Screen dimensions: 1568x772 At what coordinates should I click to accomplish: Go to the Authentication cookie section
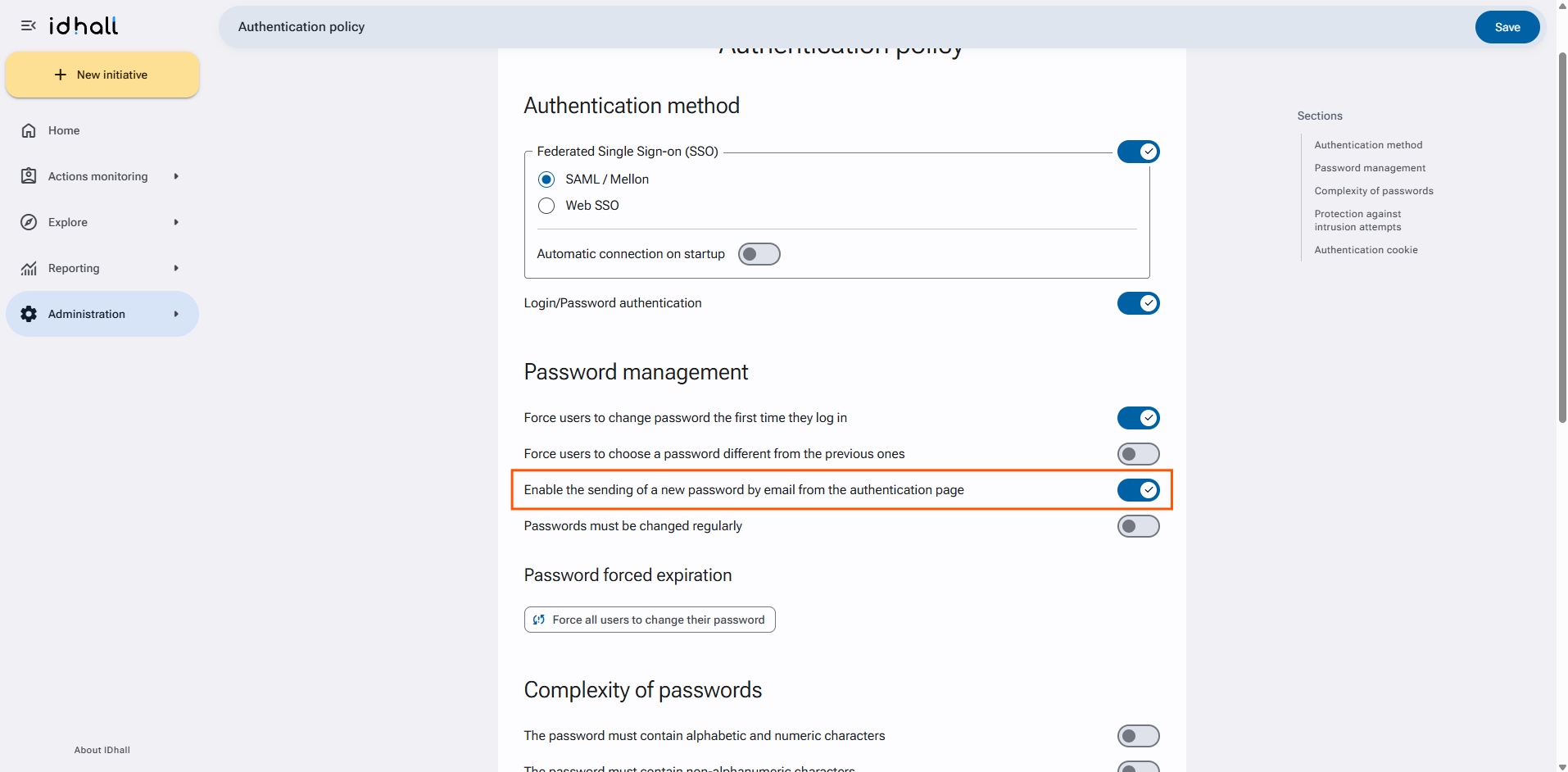1366,250
